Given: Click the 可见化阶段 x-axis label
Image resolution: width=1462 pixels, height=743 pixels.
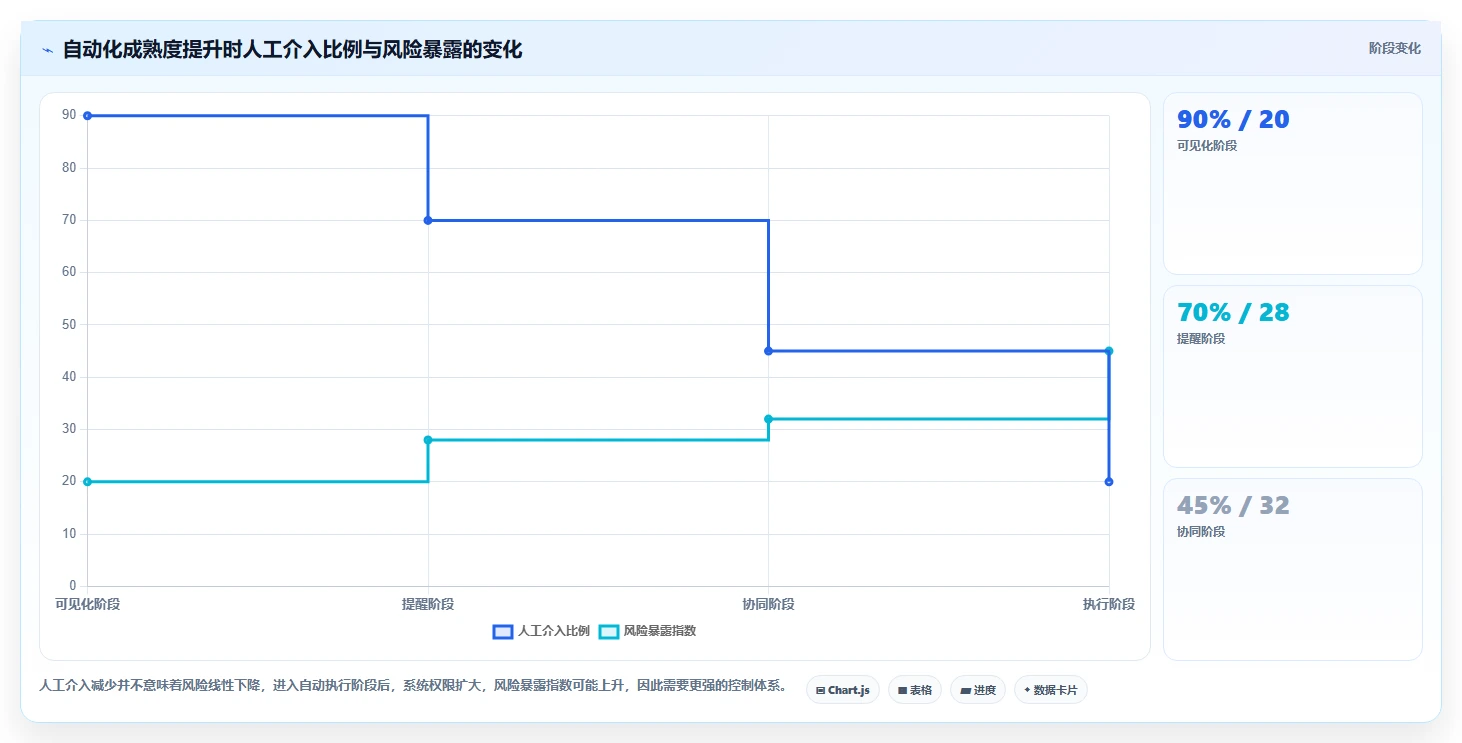Looking at the screenshot, I should 87,604.
